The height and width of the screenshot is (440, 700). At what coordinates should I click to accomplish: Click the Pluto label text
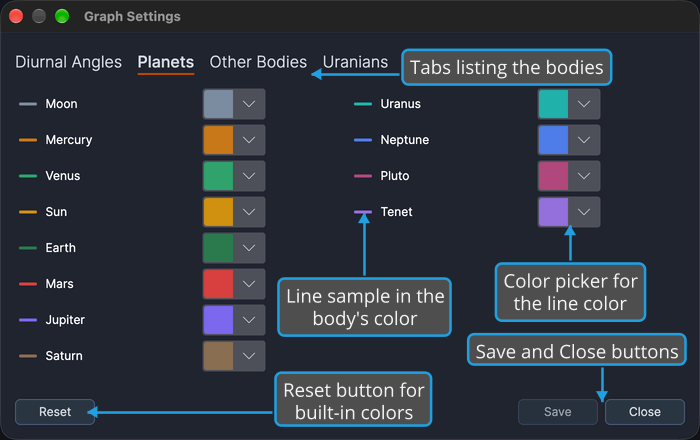tap(395, 176)
